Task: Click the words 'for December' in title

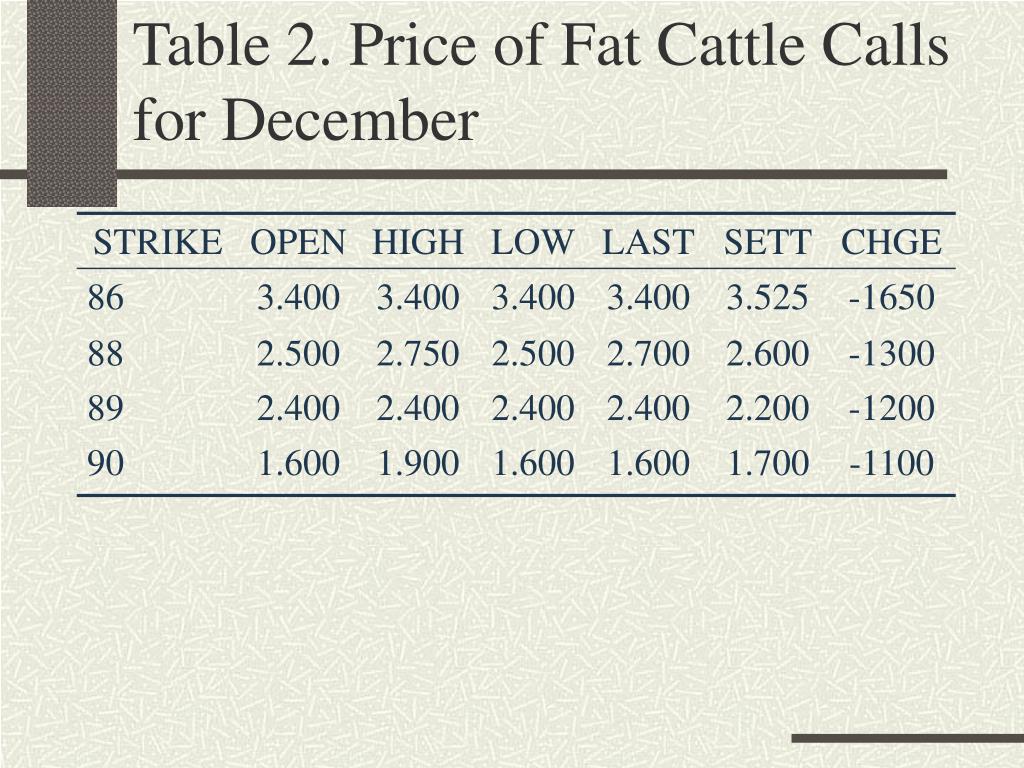Action: coord(306,120)
